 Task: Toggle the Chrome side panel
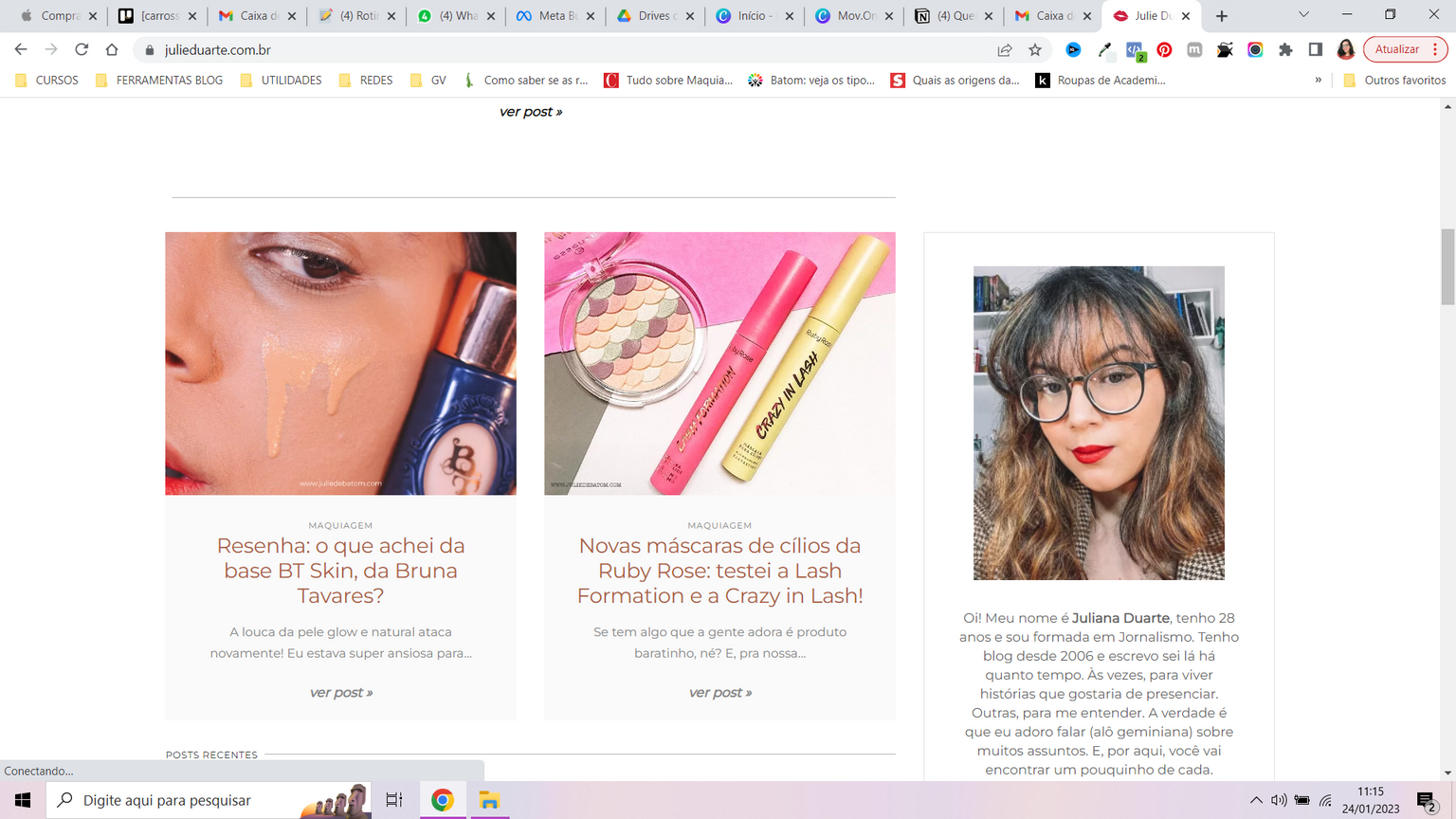point(1316,49)
